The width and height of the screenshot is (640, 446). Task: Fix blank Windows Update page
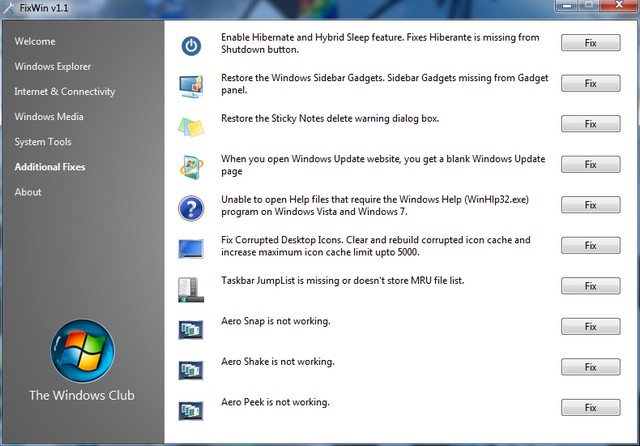click(x=591, y=164)
